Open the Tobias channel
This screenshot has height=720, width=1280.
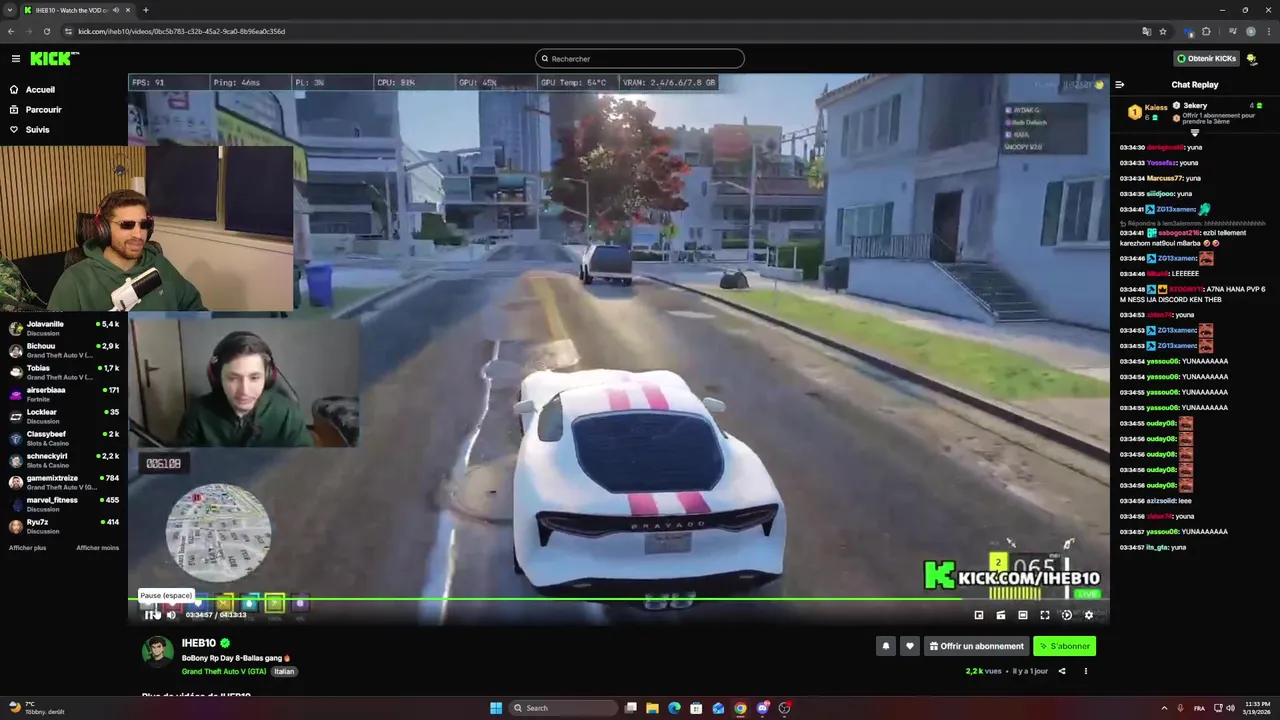[64, 372]
